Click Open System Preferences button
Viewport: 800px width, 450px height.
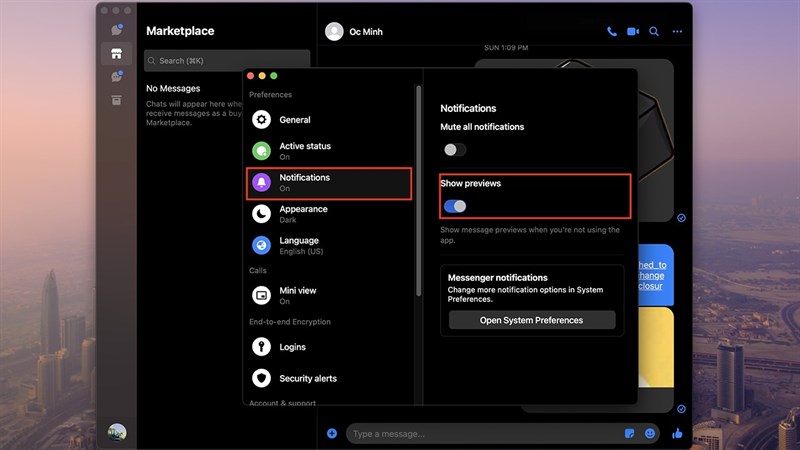point(532,320)
